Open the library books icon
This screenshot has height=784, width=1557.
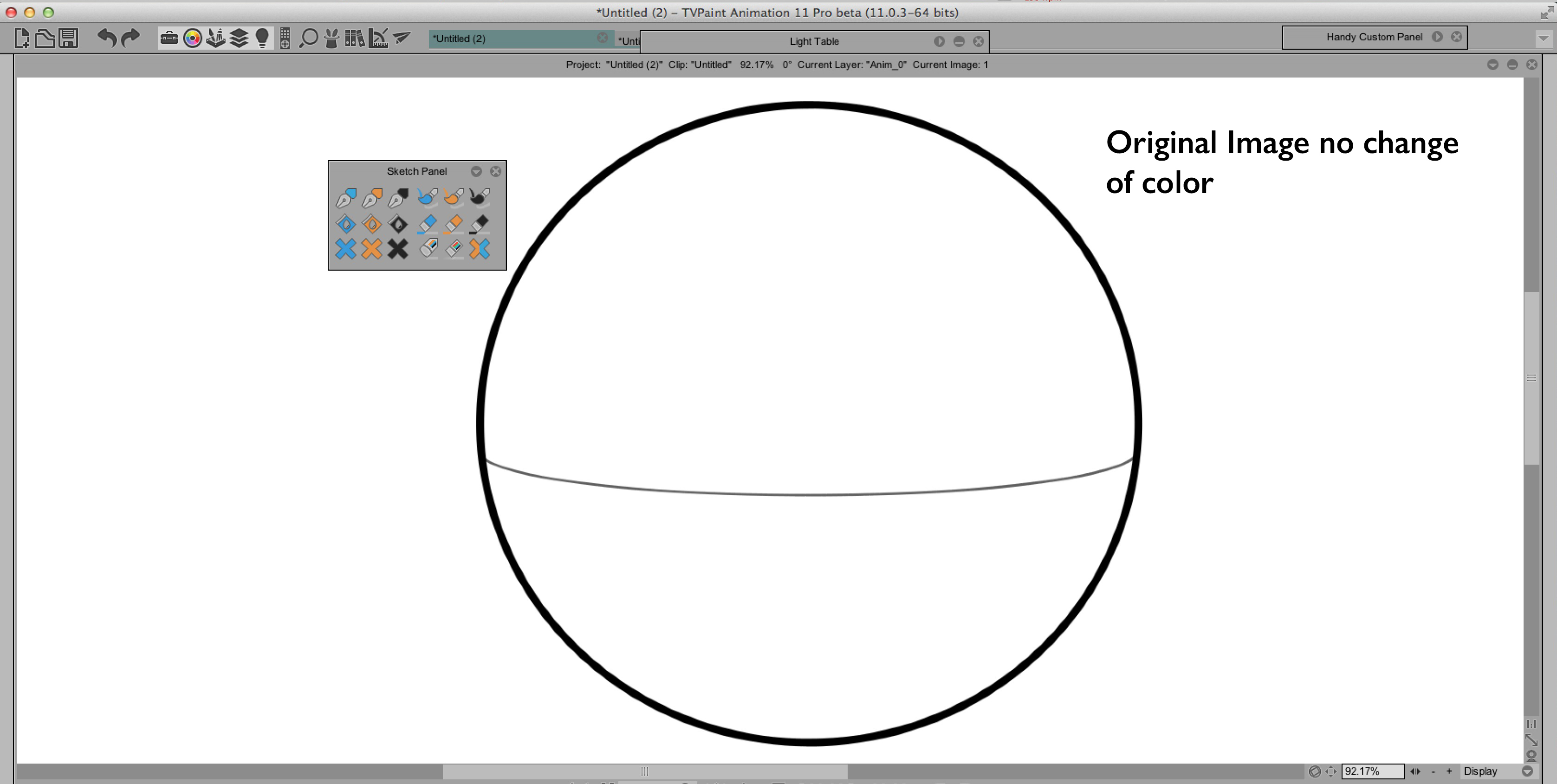point(355,39)
